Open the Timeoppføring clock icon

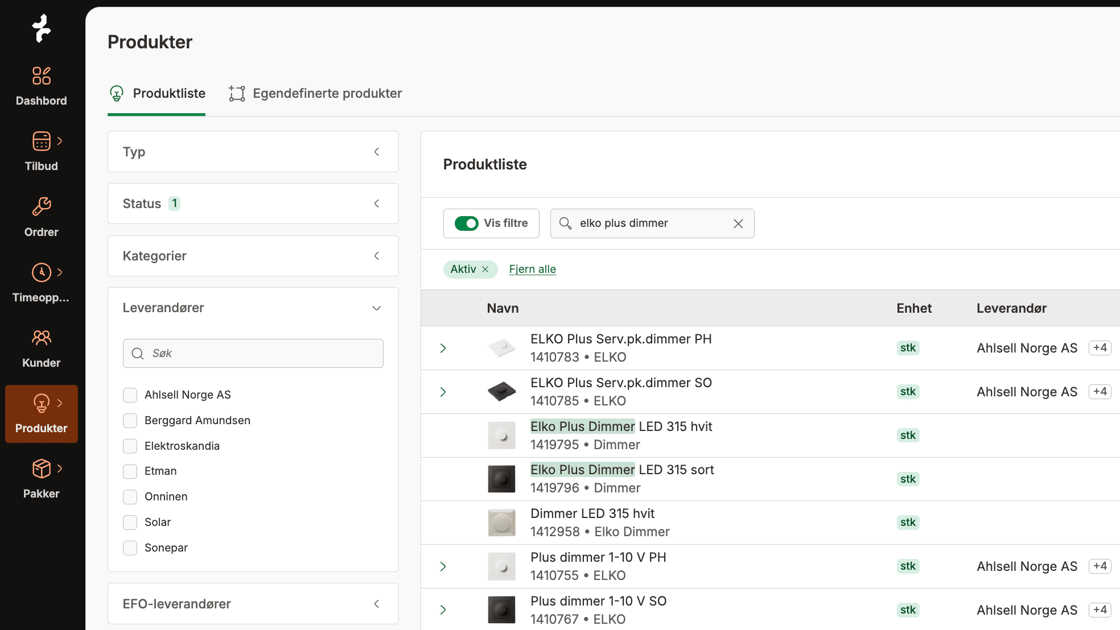[x=41, y=272]
